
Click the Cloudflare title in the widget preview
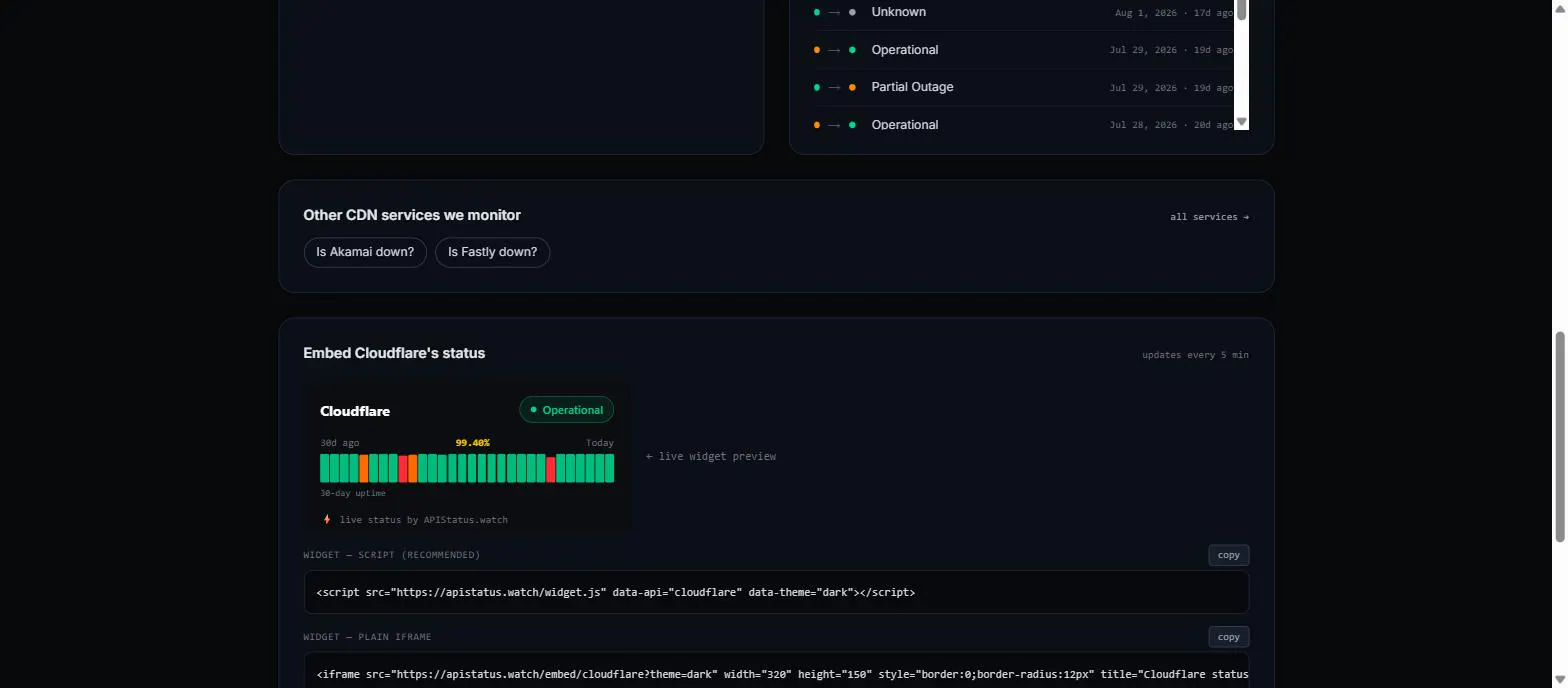tap(355, 411)
